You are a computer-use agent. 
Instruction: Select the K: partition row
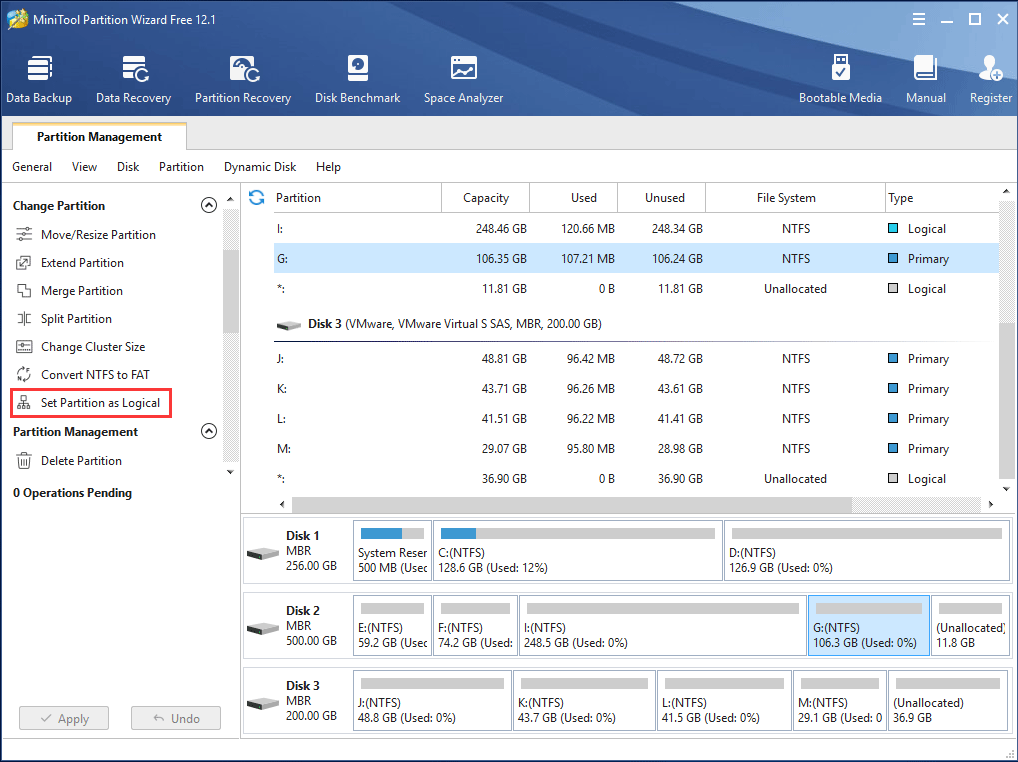(636, 388)
